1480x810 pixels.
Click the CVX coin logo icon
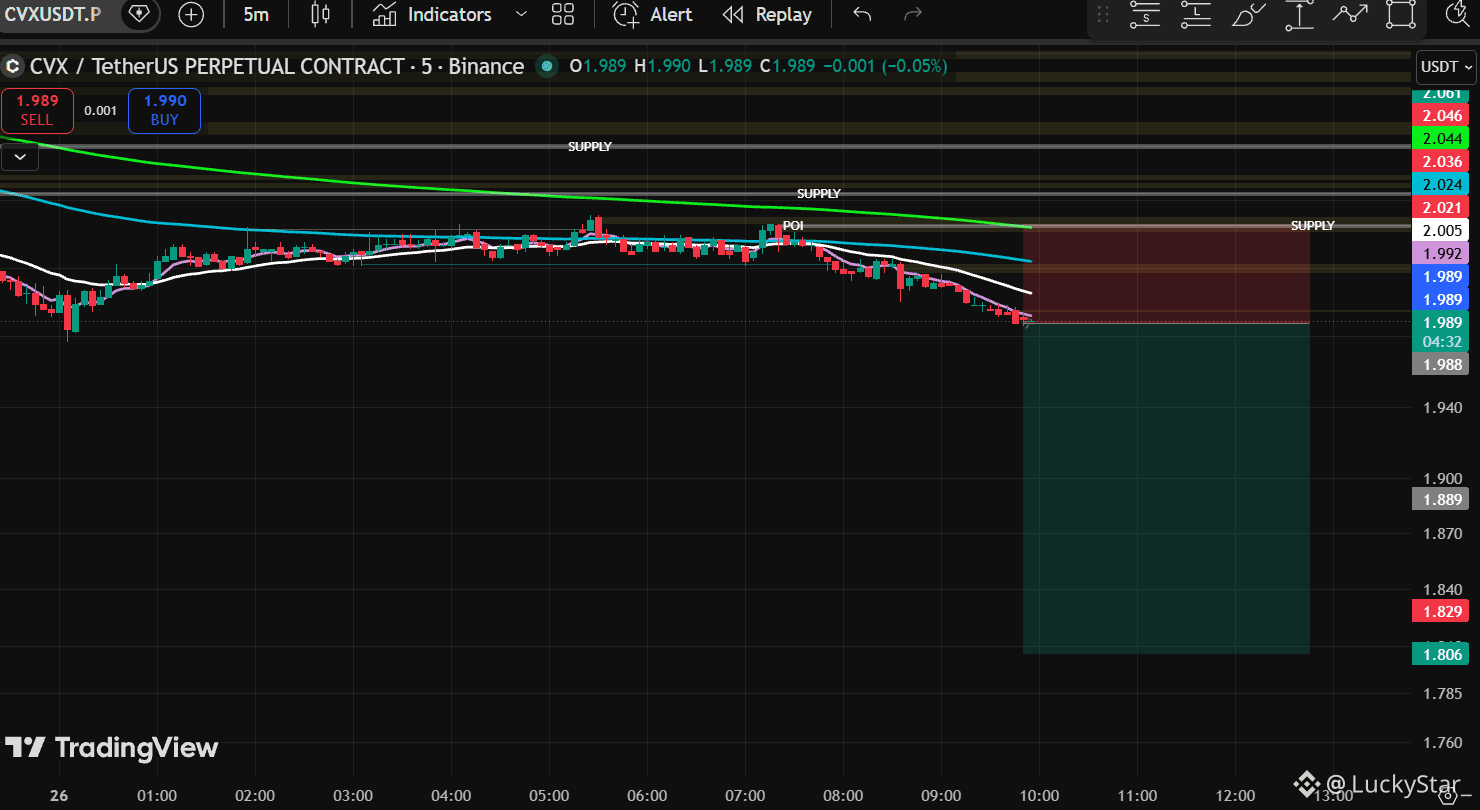click(x=12, y=67)
